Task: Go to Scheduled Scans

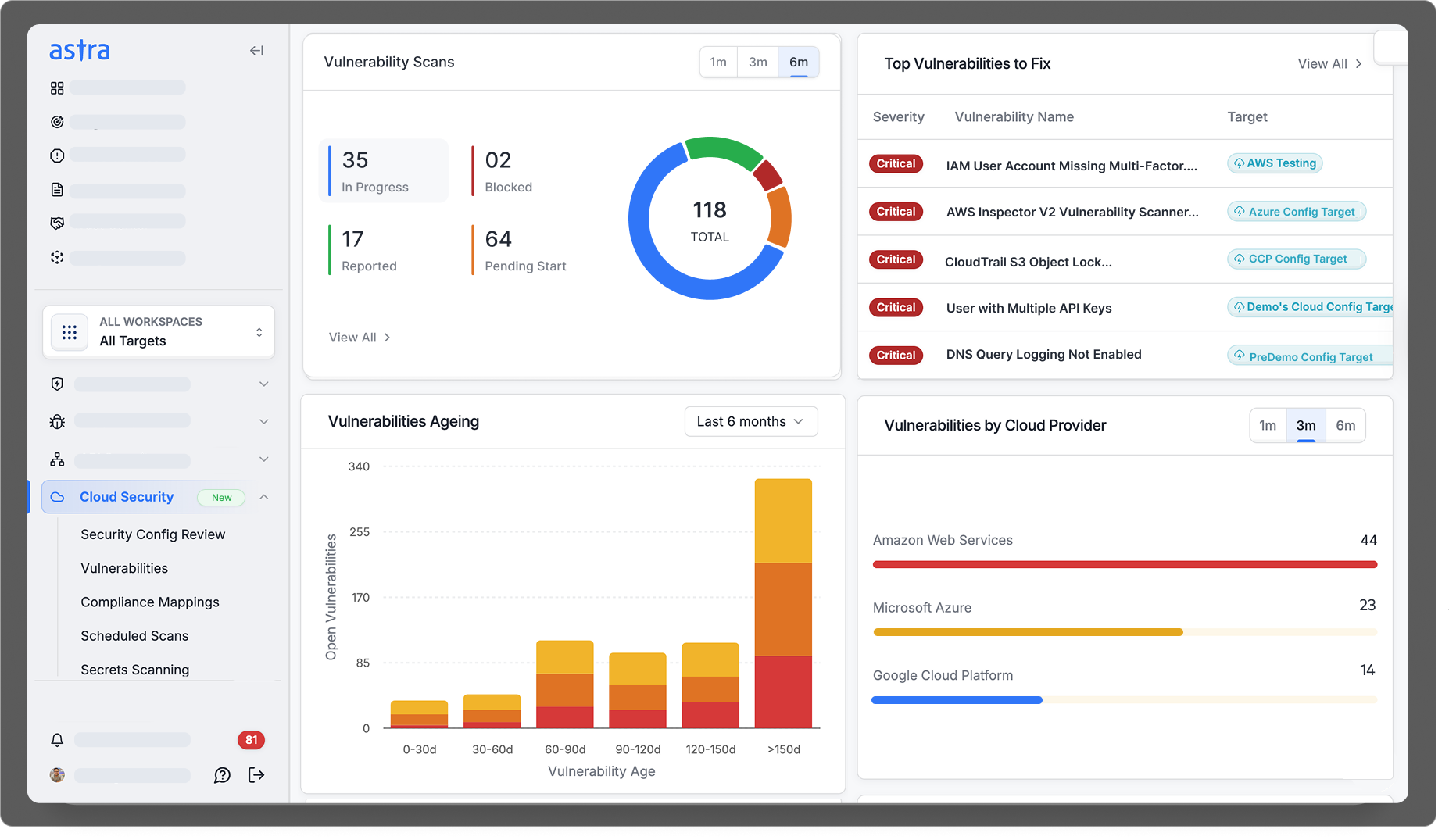Action: [134, 636]
